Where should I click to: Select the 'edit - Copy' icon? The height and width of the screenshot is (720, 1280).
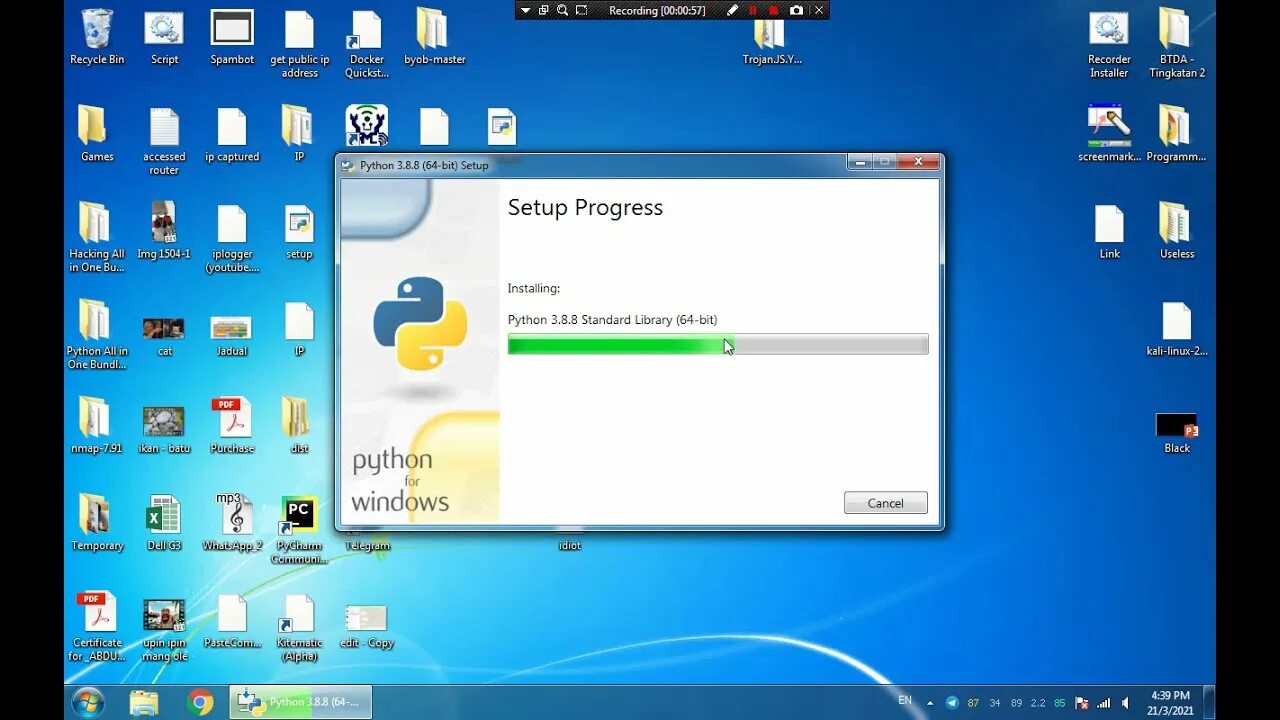pos(366,626)
